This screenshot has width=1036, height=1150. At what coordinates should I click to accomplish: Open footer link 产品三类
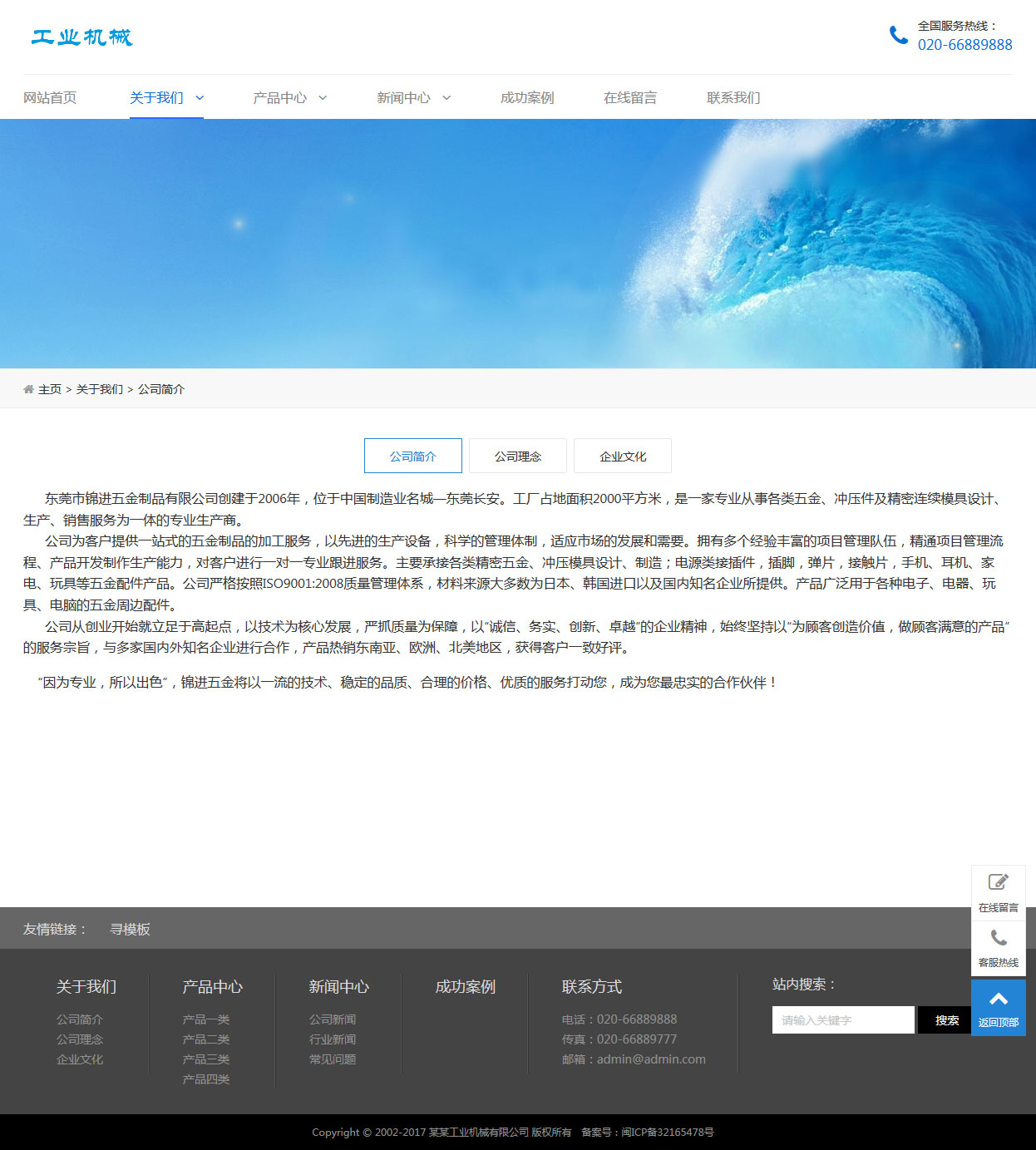pyautogui.click(x=206, y=1059)
